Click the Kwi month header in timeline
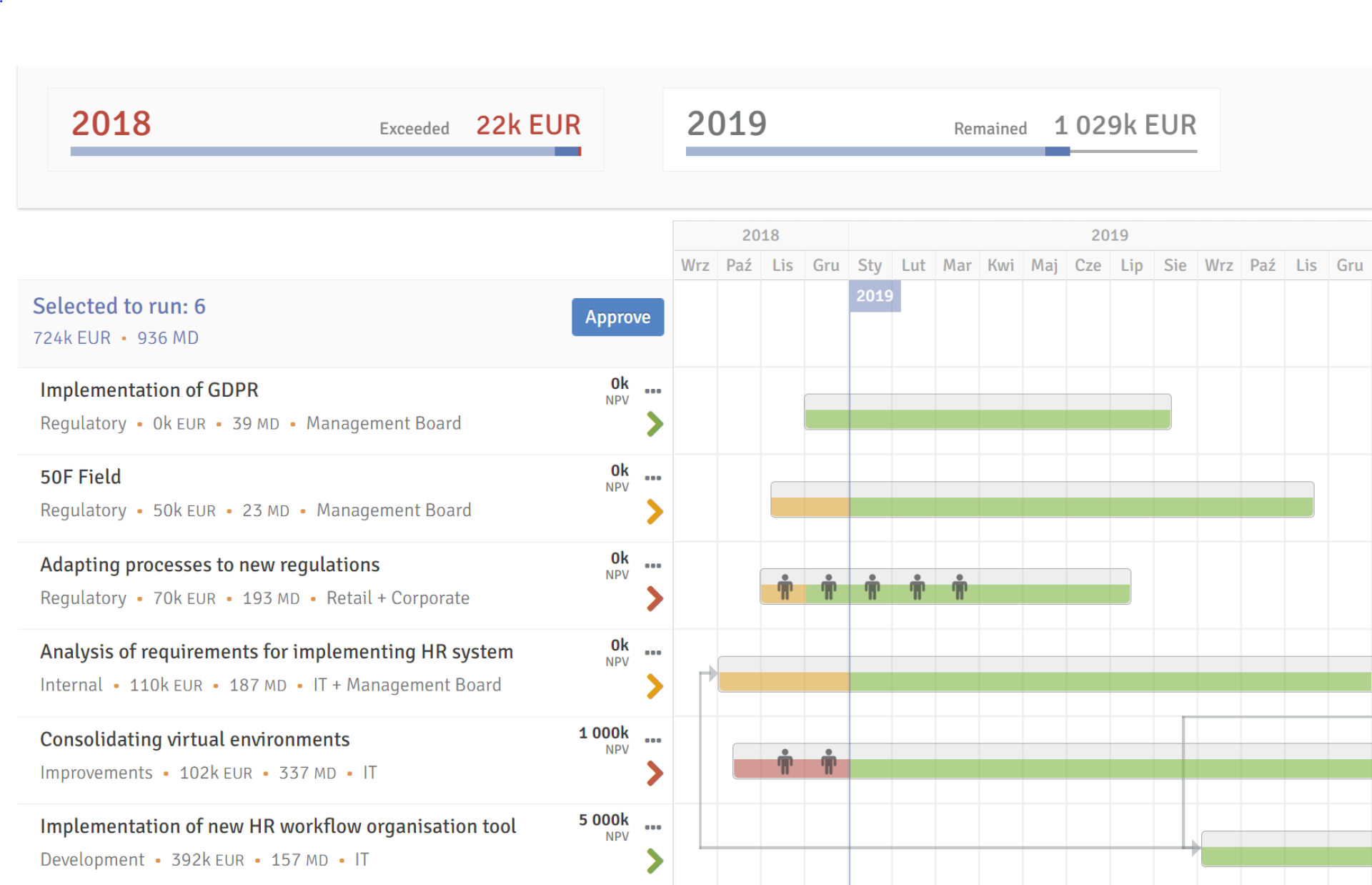Screen dimensions: 1372x885 pos(1000,265)
